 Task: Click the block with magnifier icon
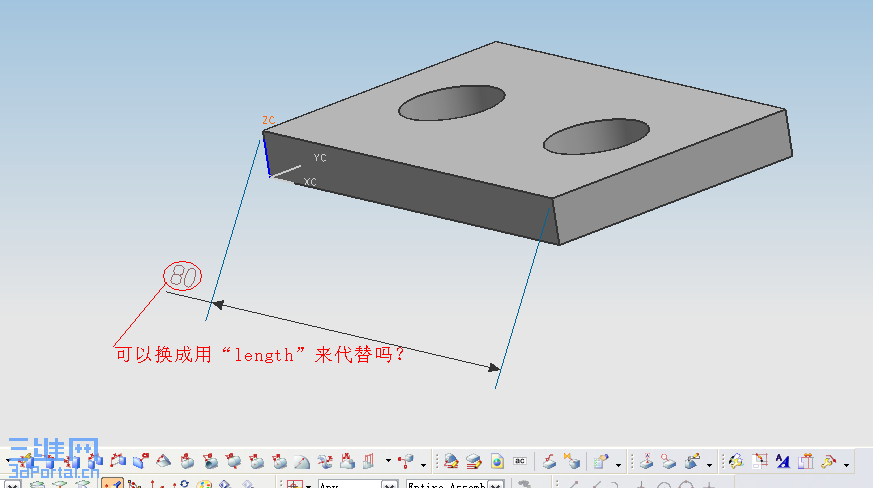click(669, 461)
